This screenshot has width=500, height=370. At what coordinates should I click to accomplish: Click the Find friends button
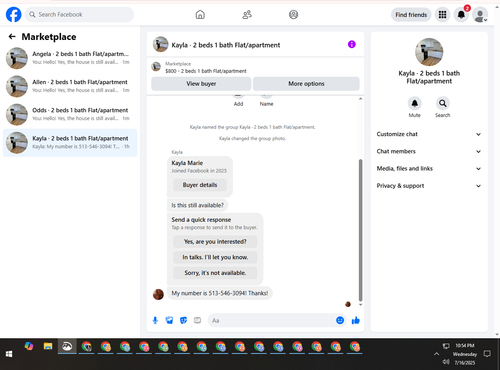coord(411,15)
